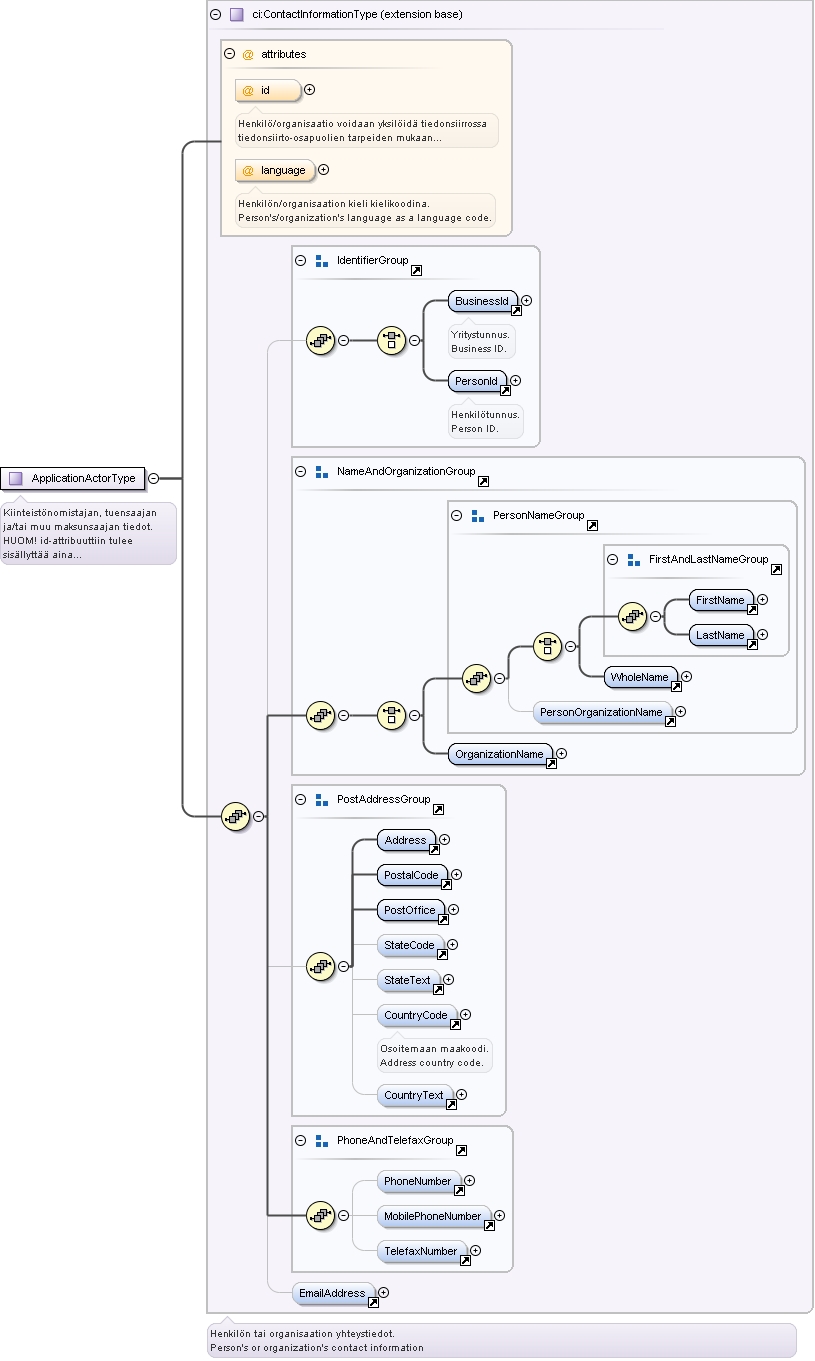Collapse the PersonNameGroup box via minus toggle
Screen dimensions: 815x1361
(x=457, y=515)
